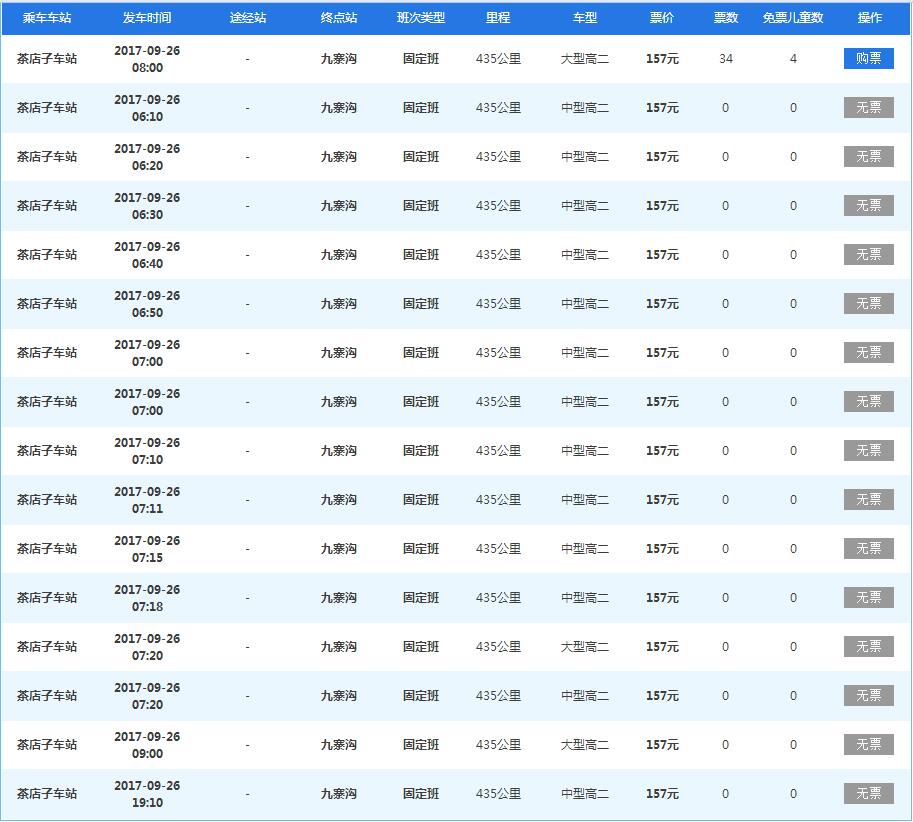This screenshot has width=913, height=822.
Task: Click 无票 button in the 06:10 row
Action: (x=868, y=107)
